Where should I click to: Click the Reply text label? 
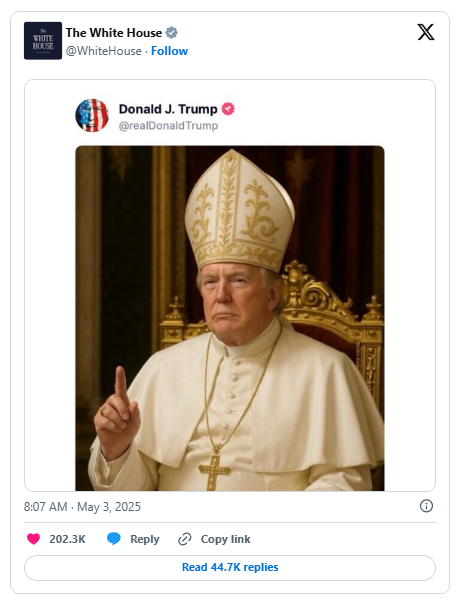pos(144,539)
